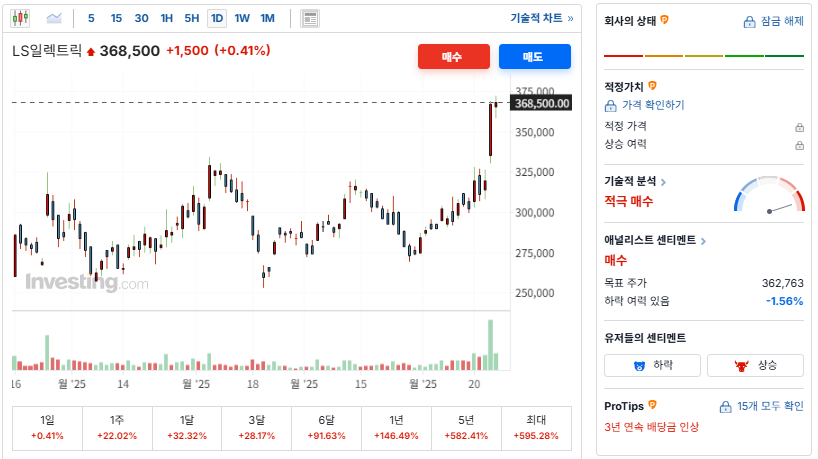Vote 상승 bullish in user sentiment
Screen dimensions: 818x459
[755, 365]
